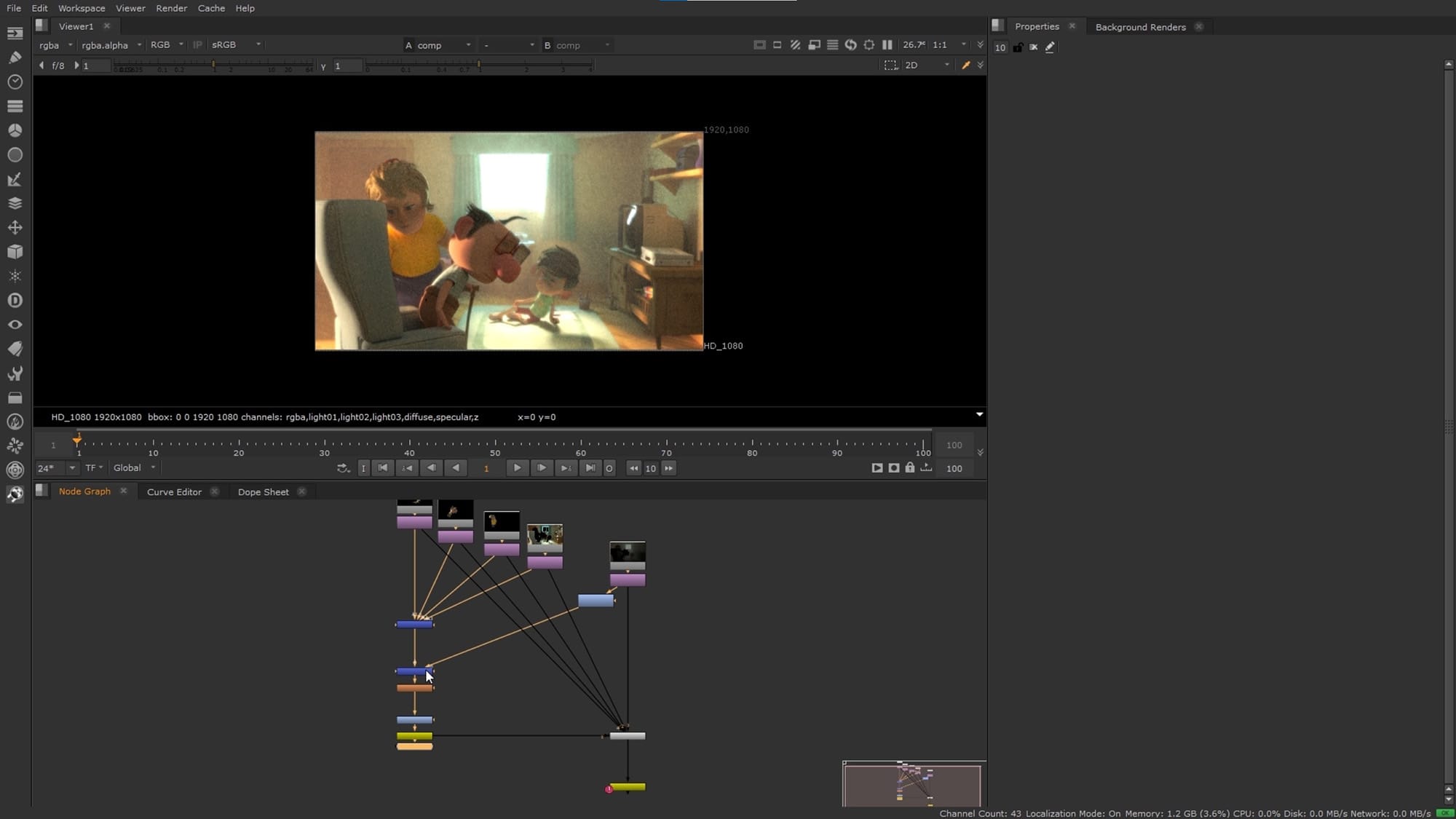
Task: Open the MetaData nodes tag icon
Action: click(x=15, y=349)
